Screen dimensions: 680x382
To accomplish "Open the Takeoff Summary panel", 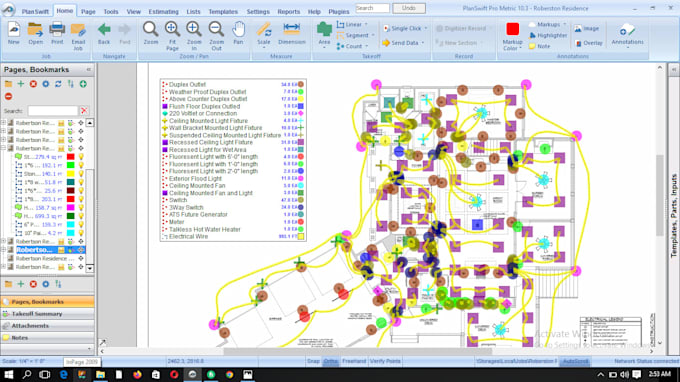I will tap(47, 313).
